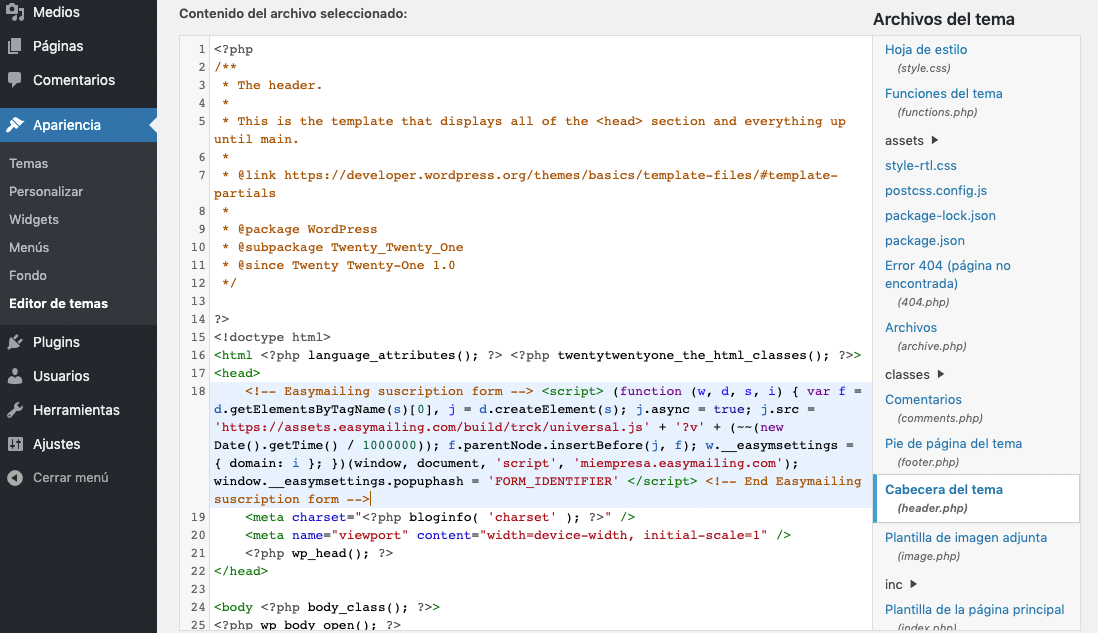Open Comentarios comments.php theme file
Image resolution: width=1098 pixels, height=633 pixels.
tap(923, 400)
